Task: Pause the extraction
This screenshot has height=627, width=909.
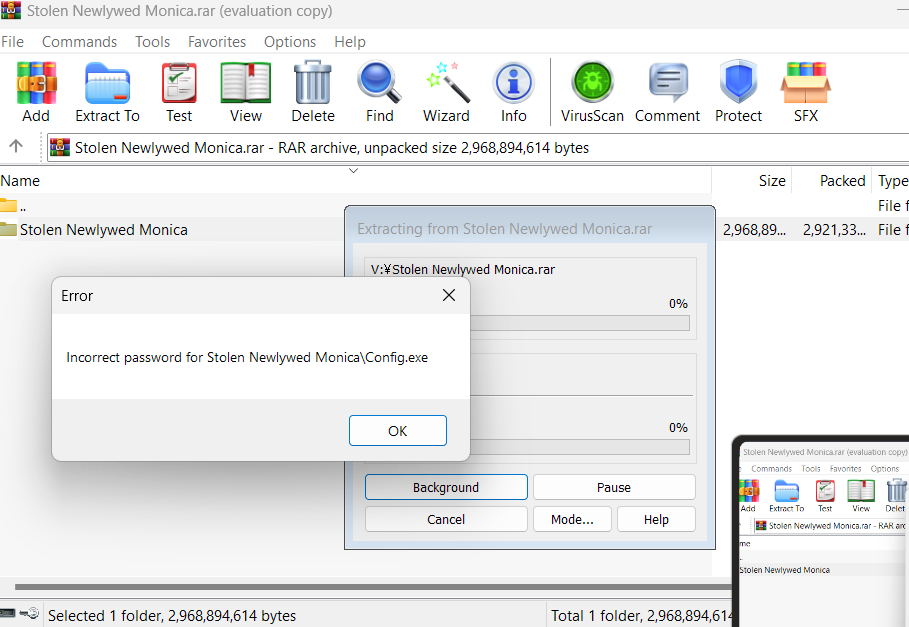Action: click(x=614, y=487)
